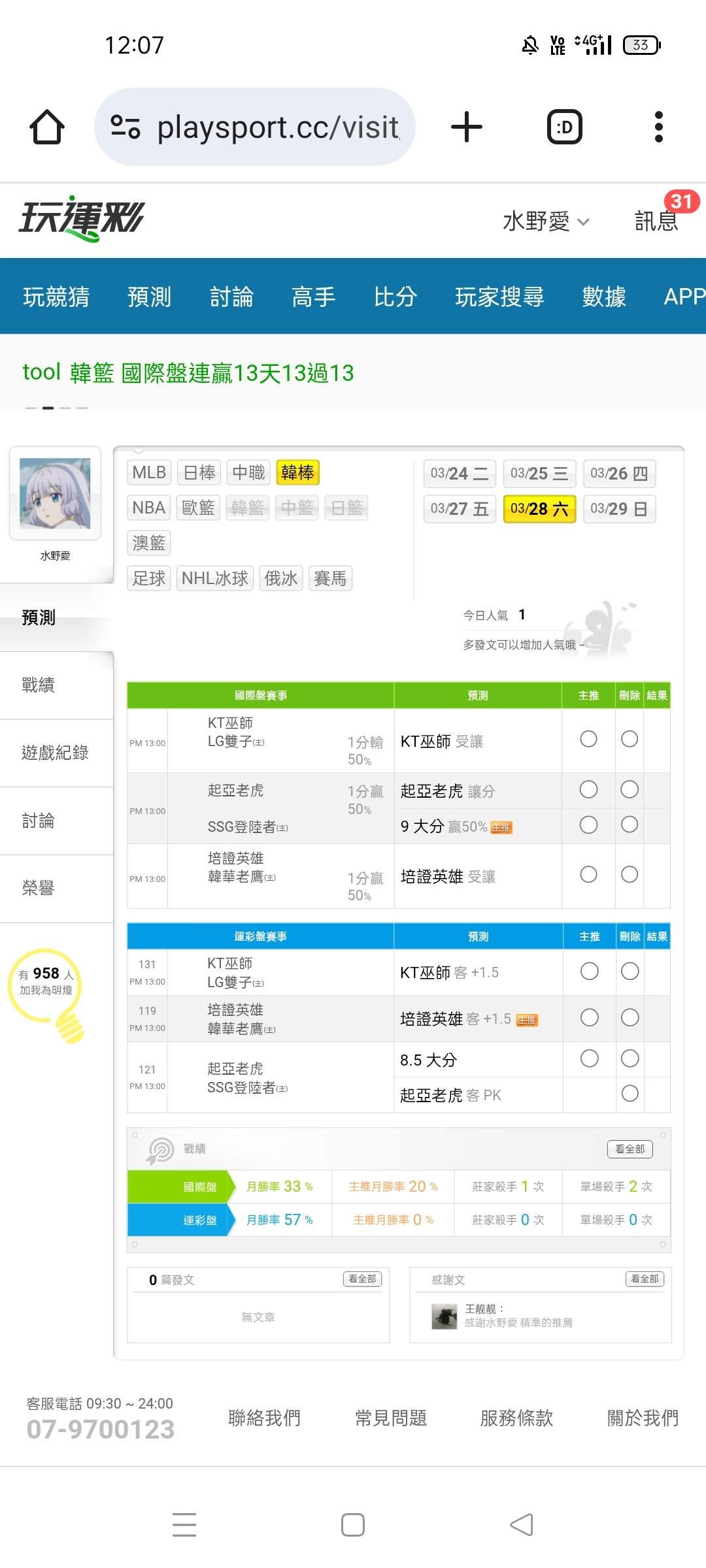
Task: Open browser three-dot overflow menu
Action: coord(658,127)
